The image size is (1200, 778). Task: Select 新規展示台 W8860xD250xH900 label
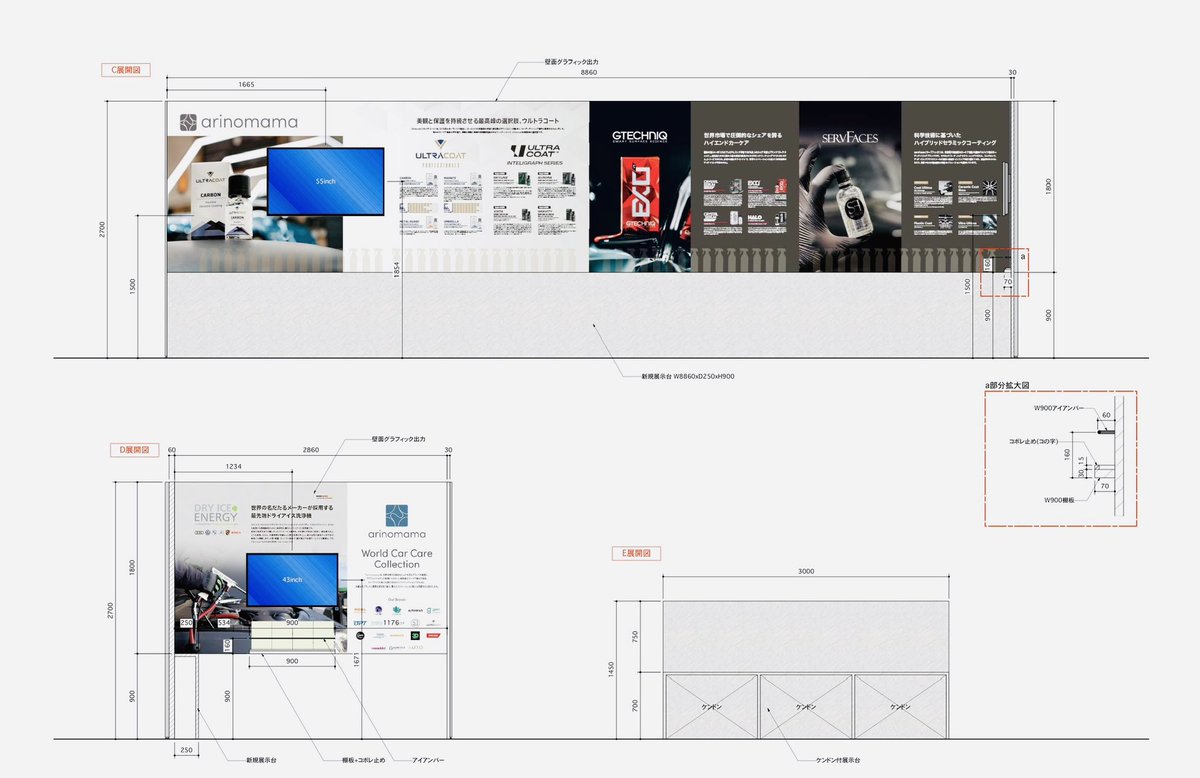[688, 376]
